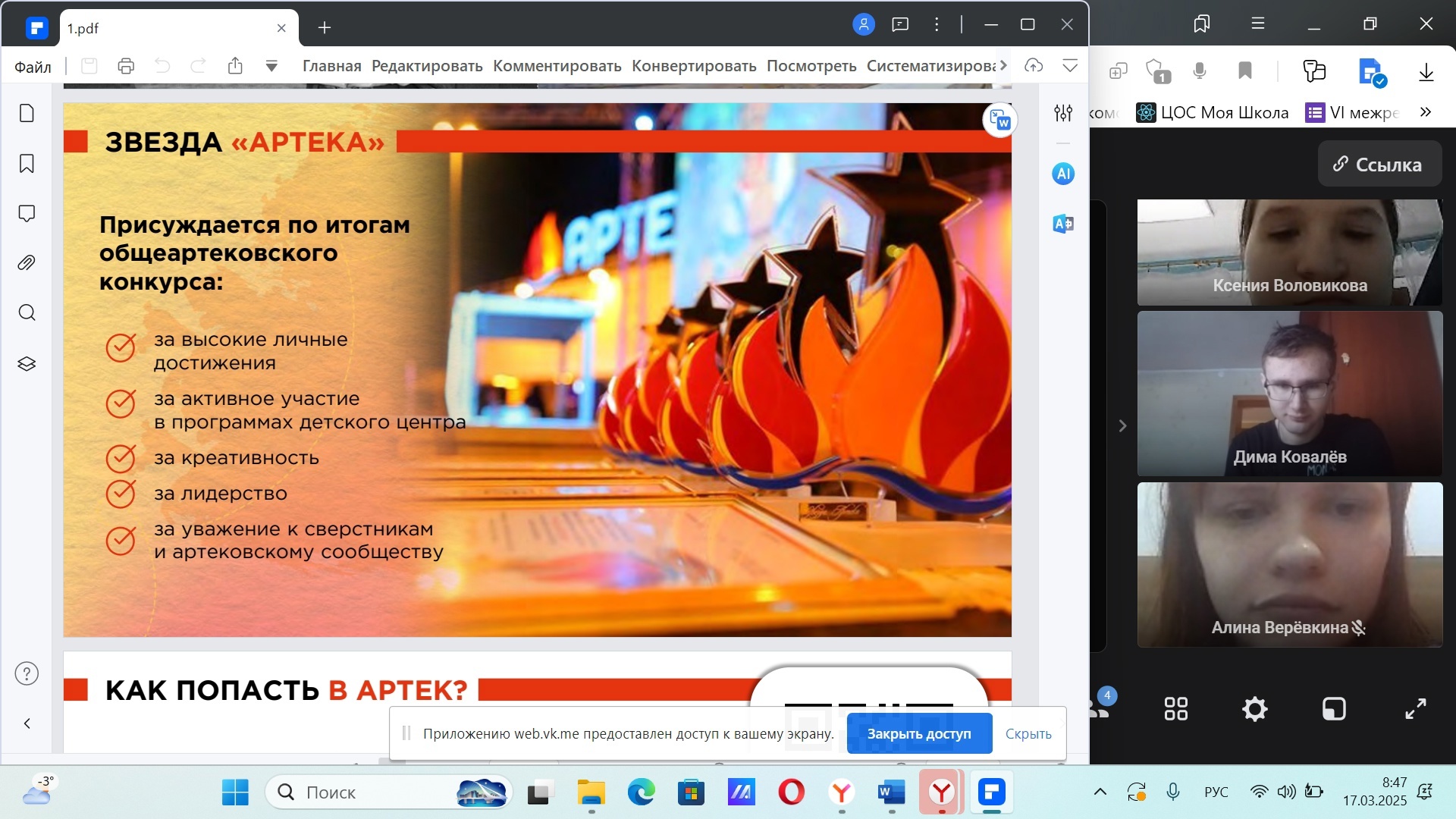The image size is (1456, 819).
Task: Open the layers panel icon
Action: pos(27,364)
